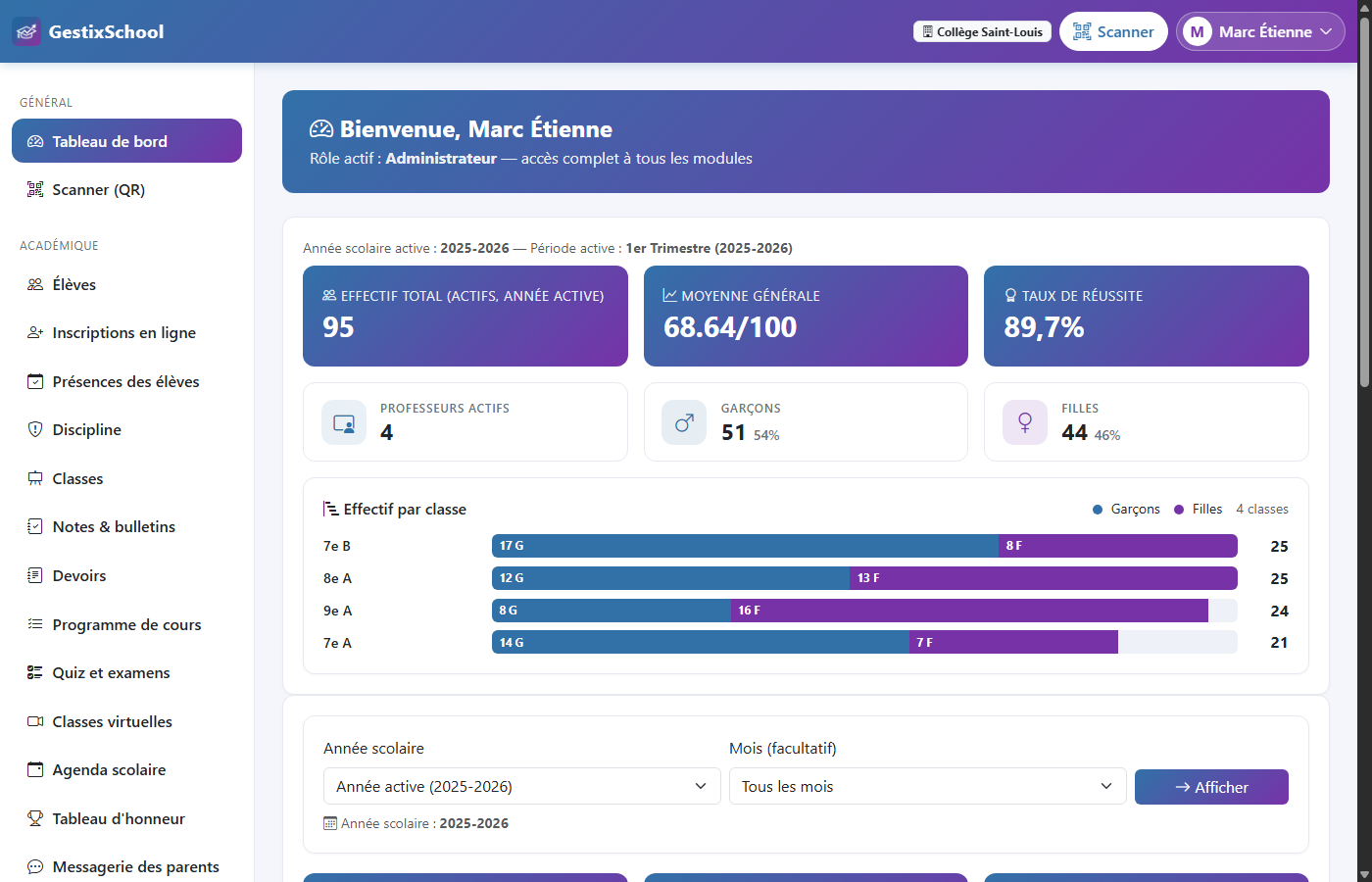Click the Agenda scolaire calendar icon
The height and width of the screenshot is (882, 1372).
pyautogui.click(x=35, y=770)
